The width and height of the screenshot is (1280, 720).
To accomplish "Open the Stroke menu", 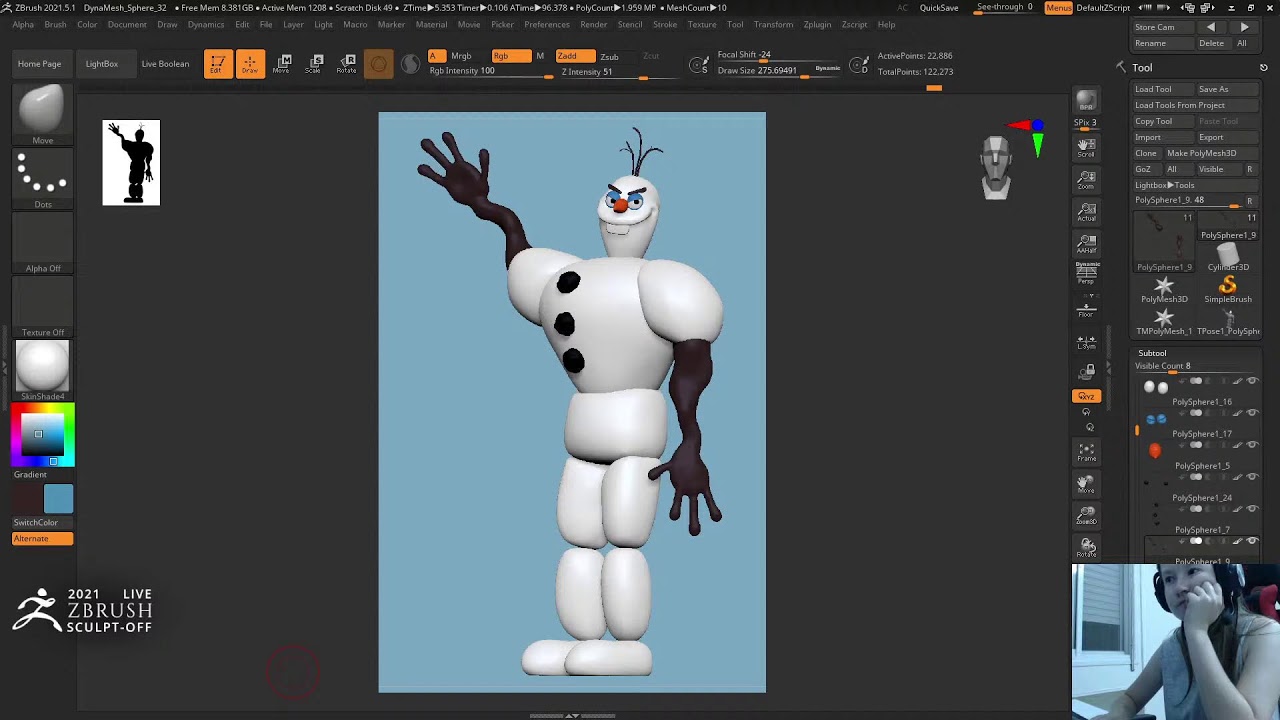I will 664,25.
